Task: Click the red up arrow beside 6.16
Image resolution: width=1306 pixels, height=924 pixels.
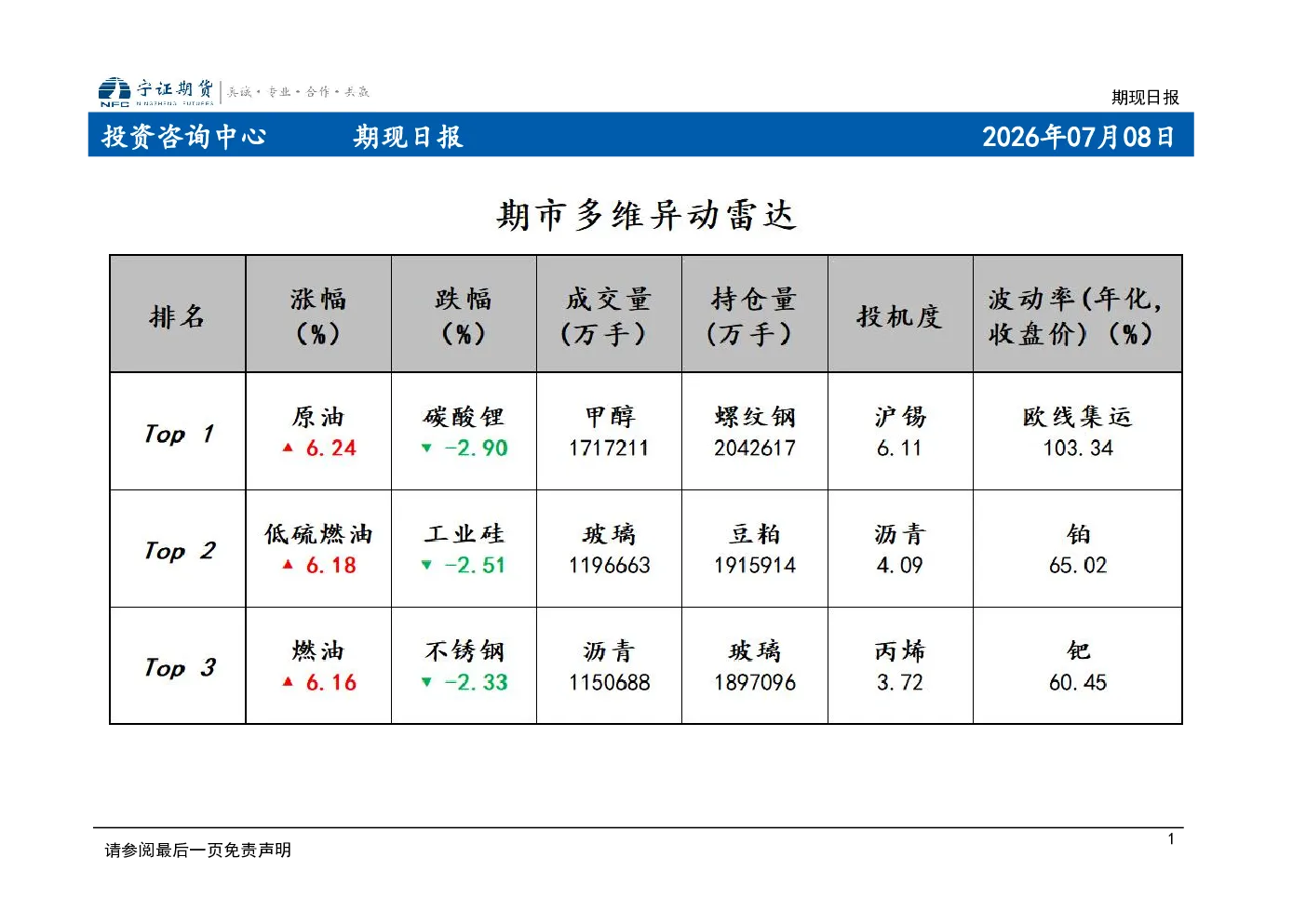Action: 288,682
